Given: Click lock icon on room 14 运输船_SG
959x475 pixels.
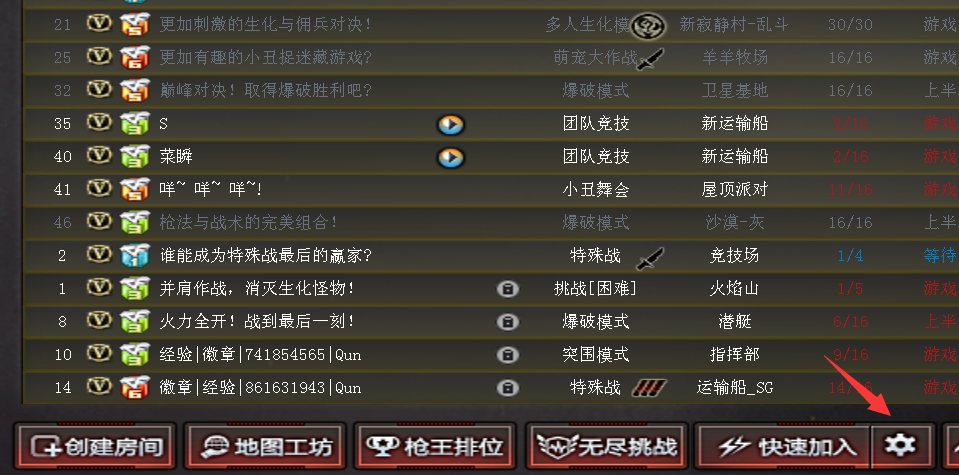Looking at the screenshot, I should tap(508, 388).
